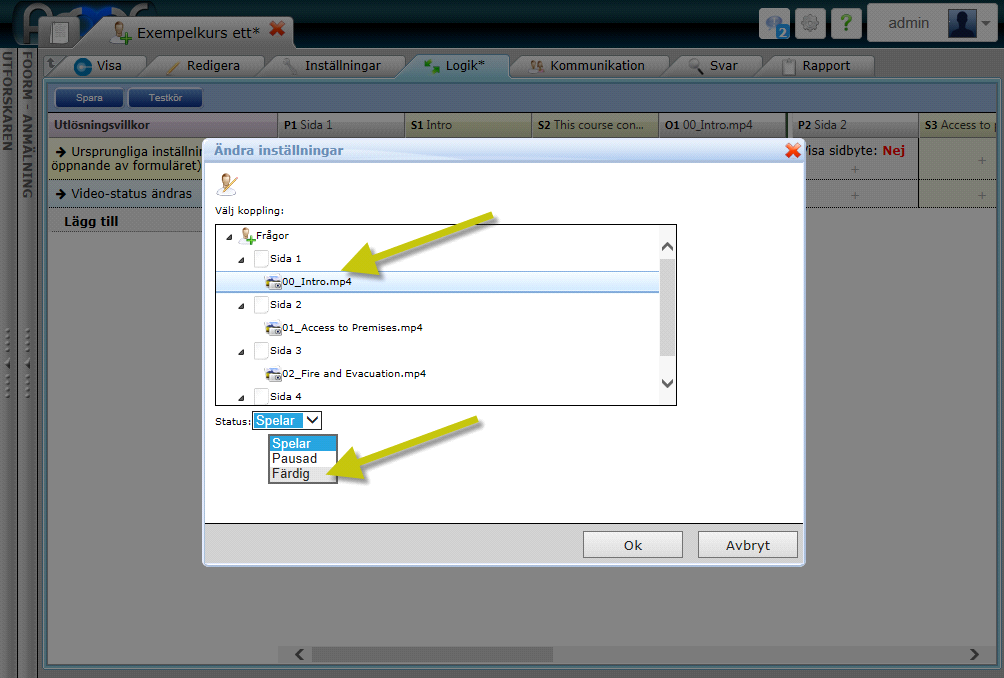Collapse the Frågor tree node
This screenshot has height=678, width=1004.
[x=229, y=237]
